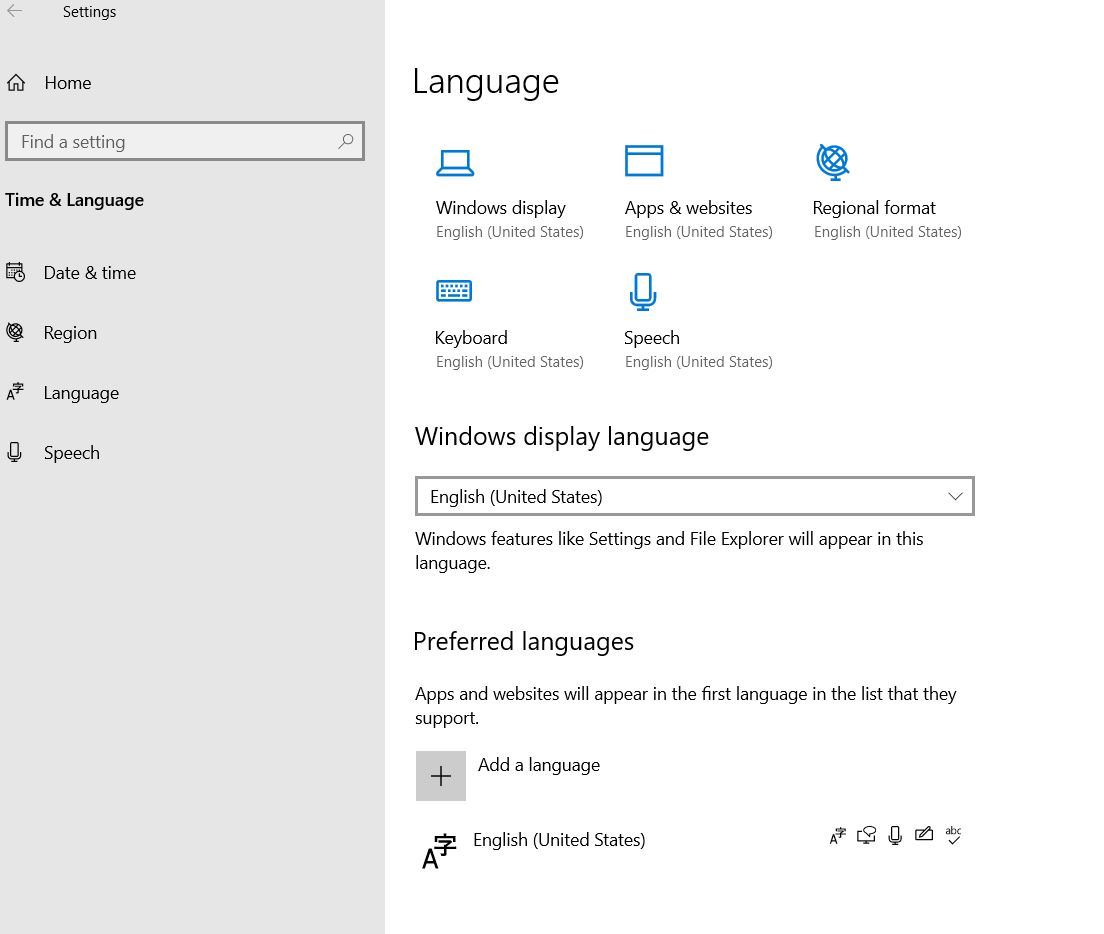The height and width of the screenshot is (934, 1104).
Task: Click English (United States) under Apps & websites
Action: (x=698, y=232)
